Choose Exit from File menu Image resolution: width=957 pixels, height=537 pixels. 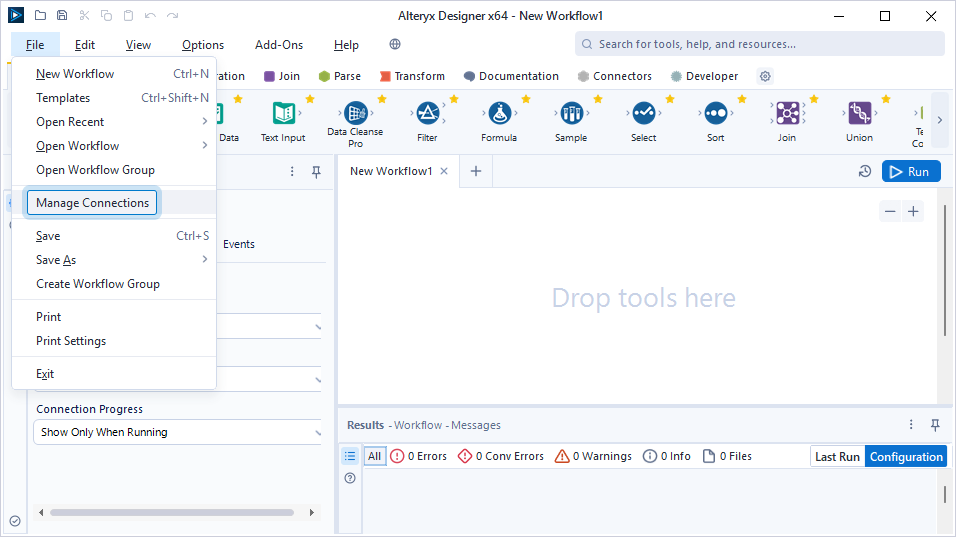click(x=114, y=373)
